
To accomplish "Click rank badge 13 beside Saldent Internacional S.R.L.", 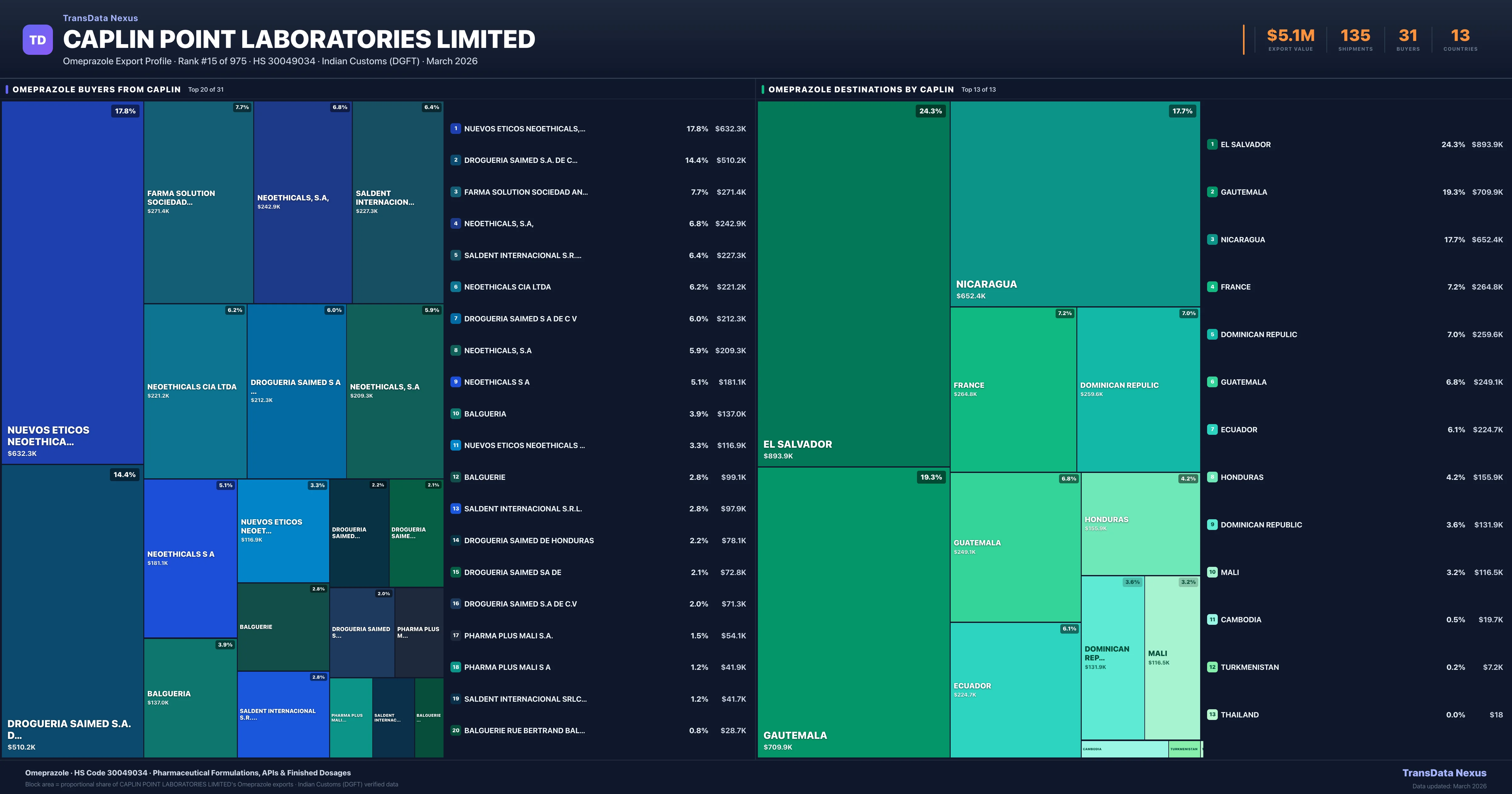I will coord(455,509).
